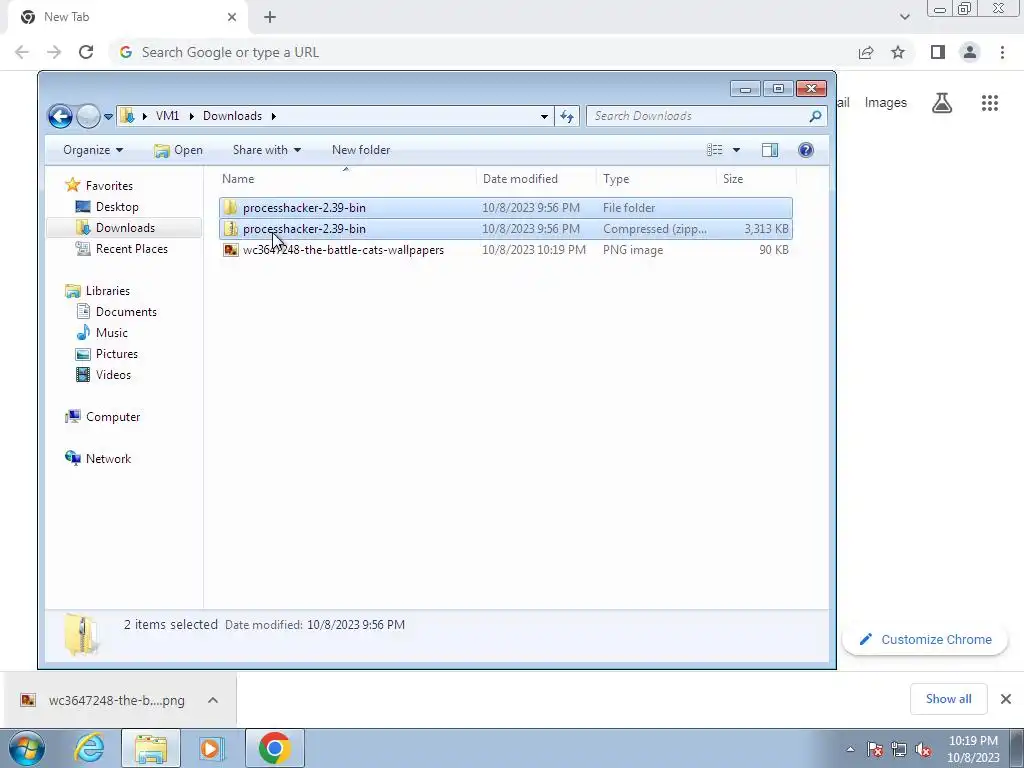
Task: Open Explorer help icon
Action: pos(806,150)
